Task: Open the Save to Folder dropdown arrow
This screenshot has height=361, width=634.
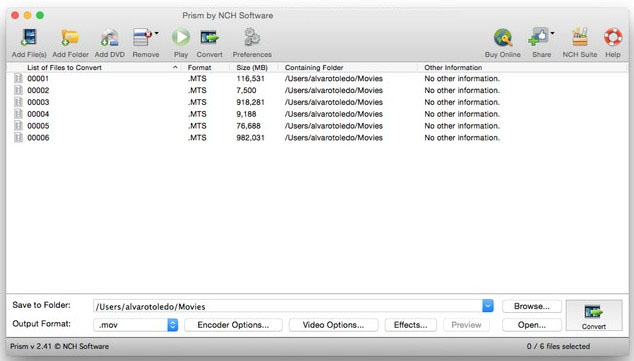Action: [x=488, y=306]
